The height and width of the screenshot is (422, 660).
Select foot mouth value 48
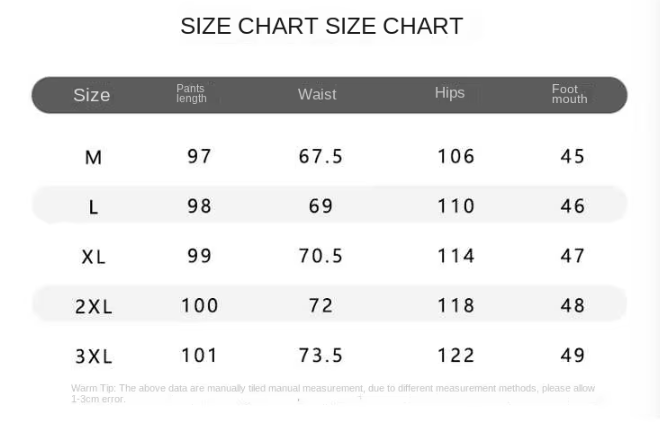(x=573, y=306)
